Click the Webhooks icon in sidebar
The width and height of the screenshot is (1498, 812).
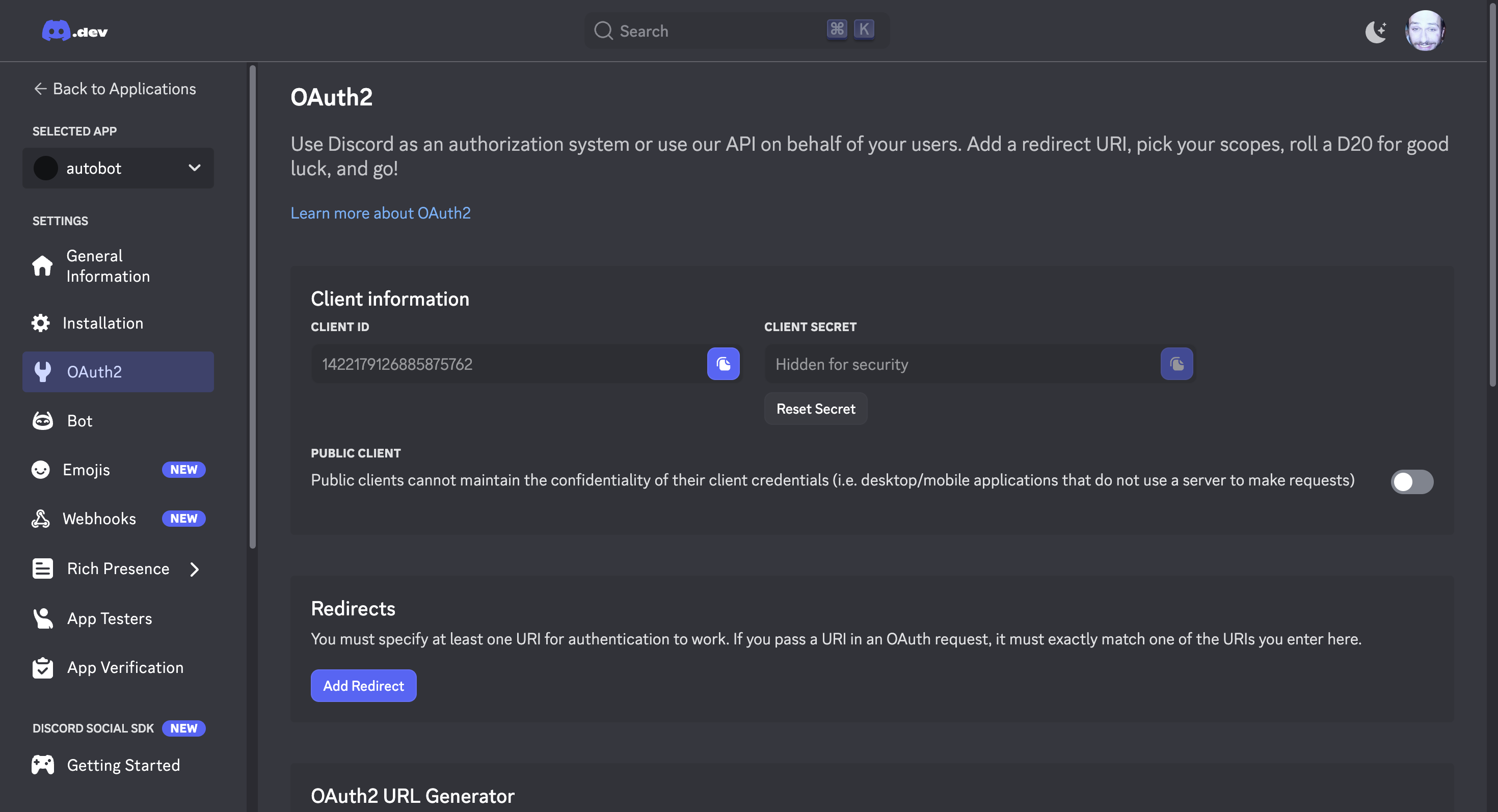click(41, 519)
